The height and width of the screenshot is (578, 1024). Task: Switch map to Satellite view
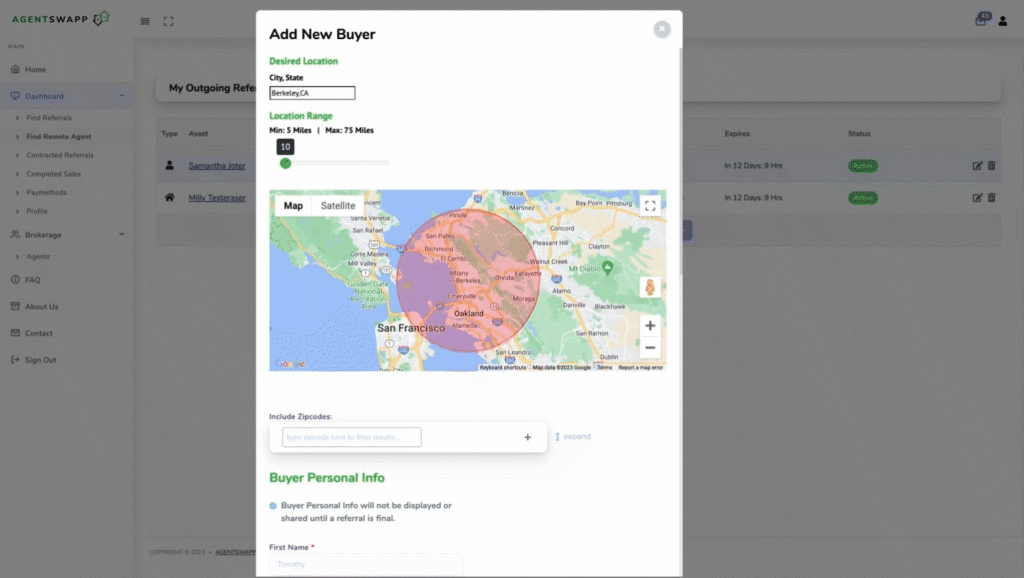point(337,206)
